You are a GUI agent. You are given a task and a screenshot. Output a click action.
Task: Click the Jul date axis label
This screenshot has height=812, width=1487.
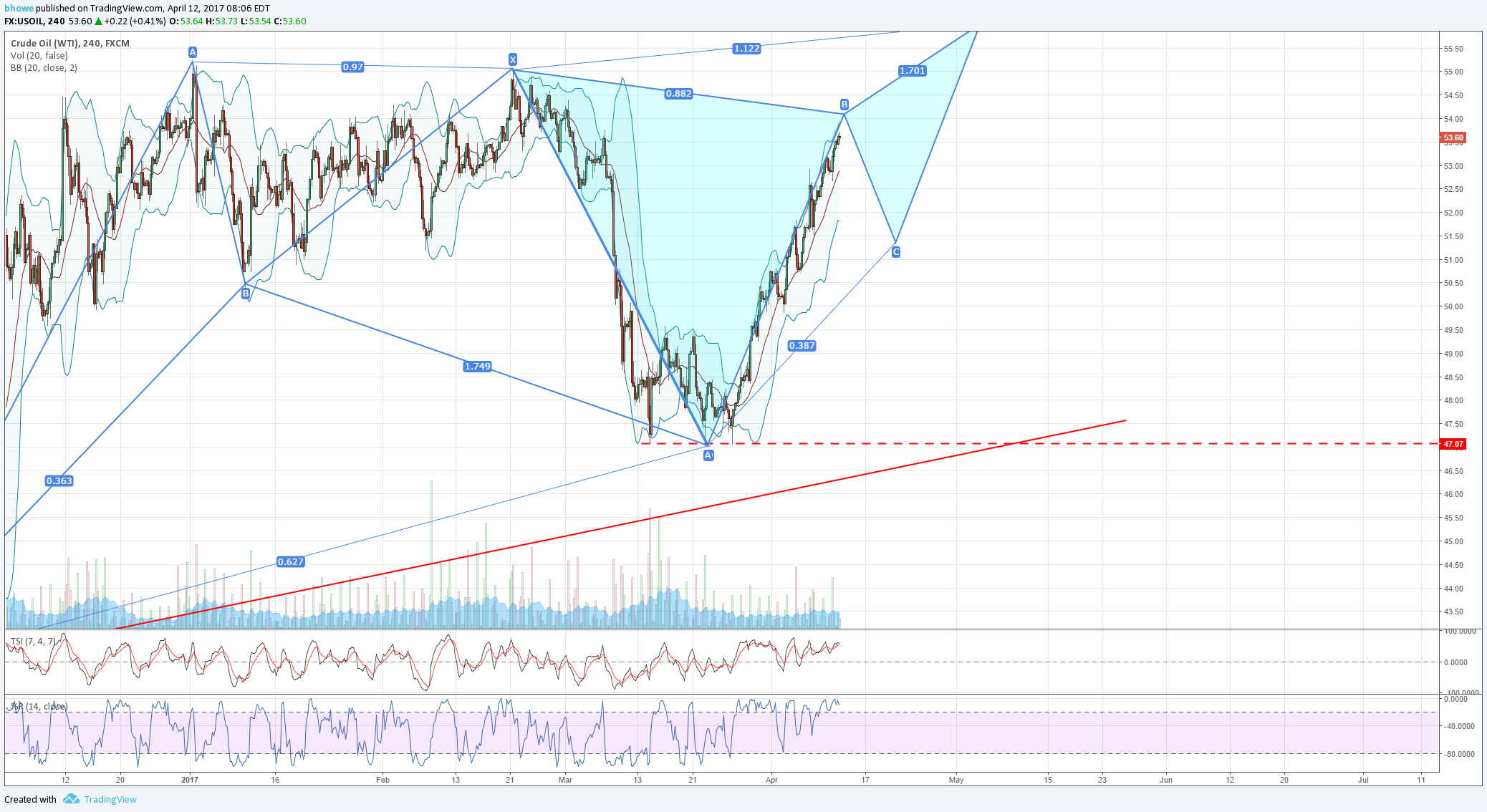click(x=1363, y=780)
